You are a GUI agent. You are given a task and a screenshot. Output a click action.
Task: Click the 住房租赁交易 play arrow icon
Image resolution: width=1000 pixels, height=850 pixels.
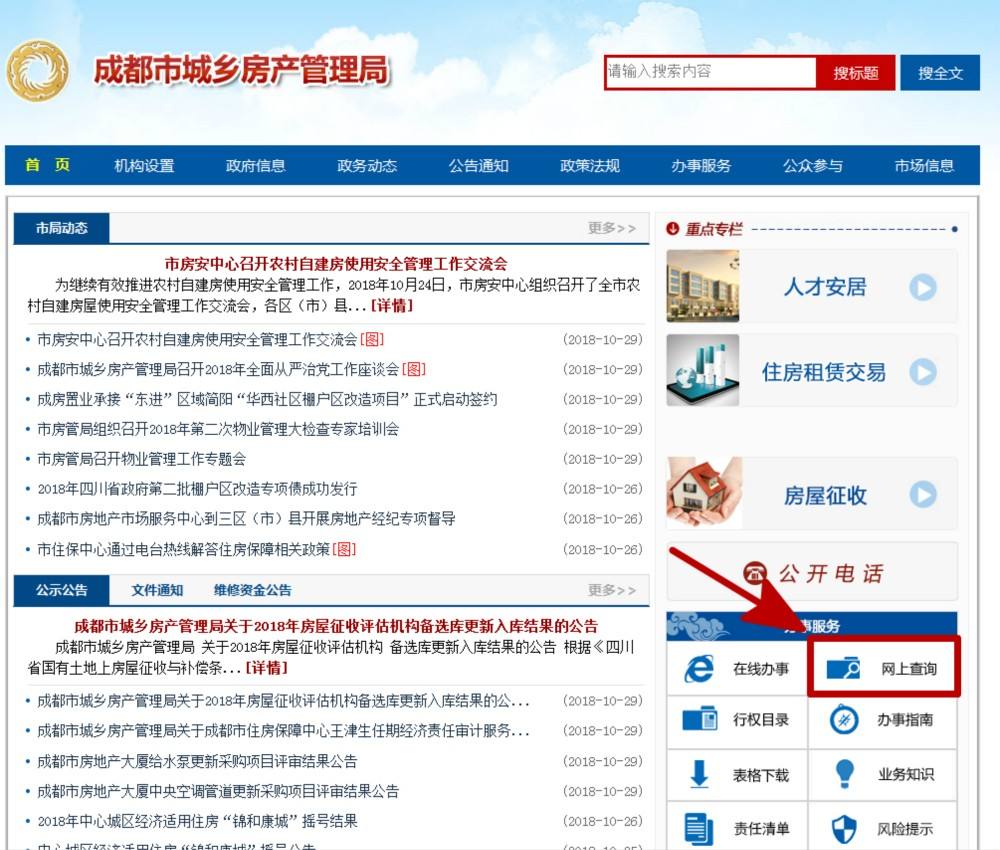923,372
